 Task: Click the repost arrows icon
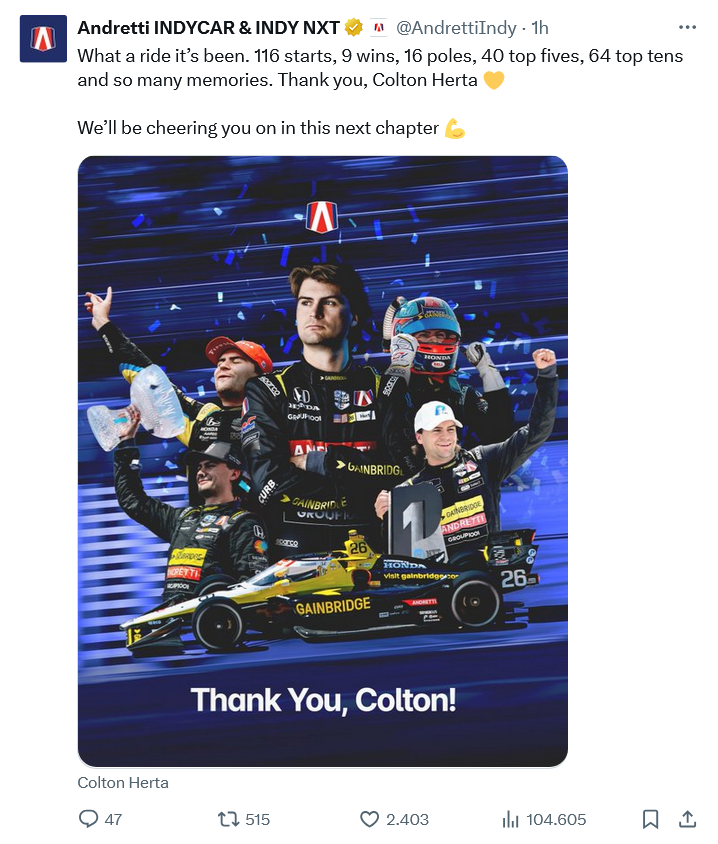tap(228, 819)
